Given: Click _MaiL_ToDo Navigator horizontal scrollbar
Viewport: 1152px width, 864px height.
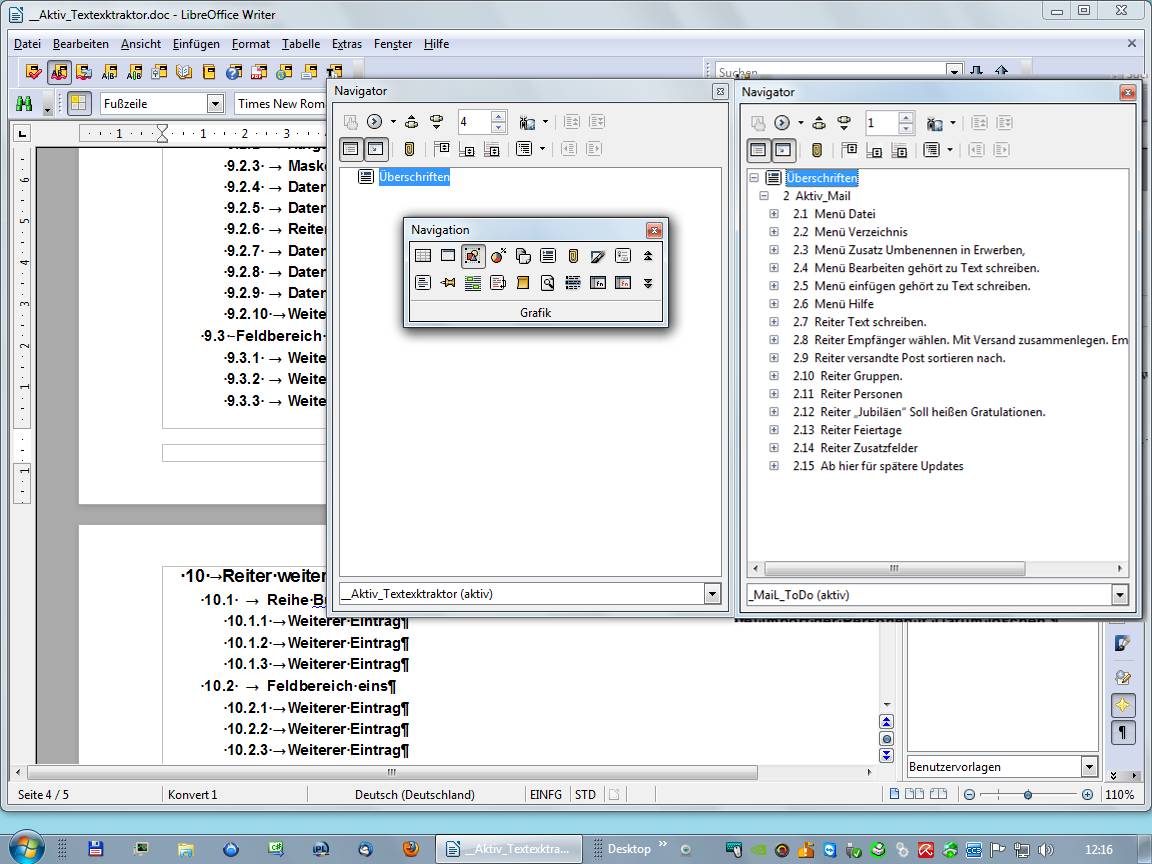Looking at the screenshot, I should pyautogui.click(x=894, y=569).
